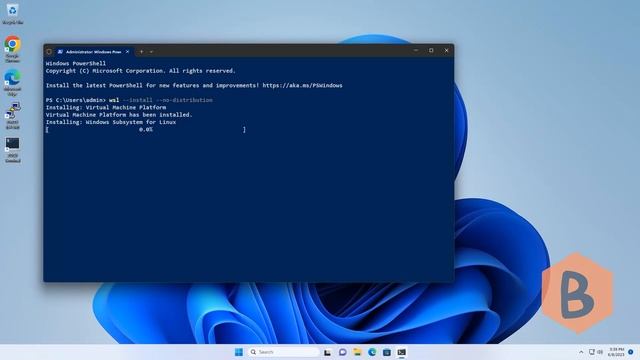Screen dimensions: 640x360
Task: Click the 0.0% install progress bar
Action: pos(146,129)
